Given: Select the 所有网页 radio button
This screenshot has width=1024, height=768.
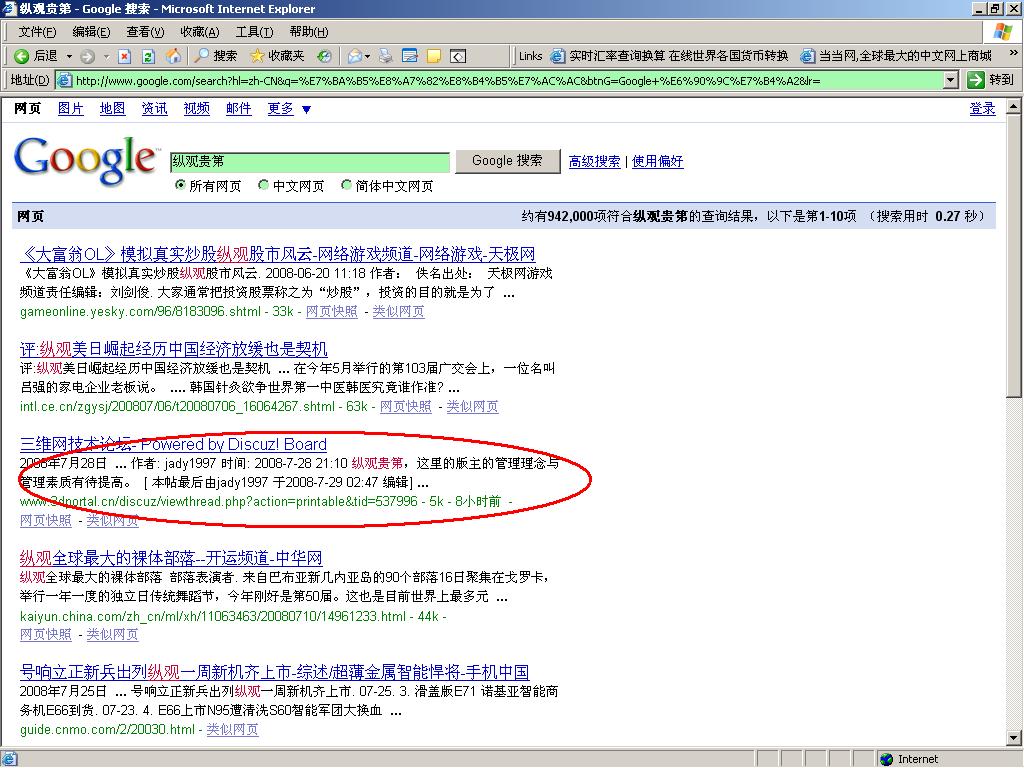Looking at the screenshot, I should [180, 185].
